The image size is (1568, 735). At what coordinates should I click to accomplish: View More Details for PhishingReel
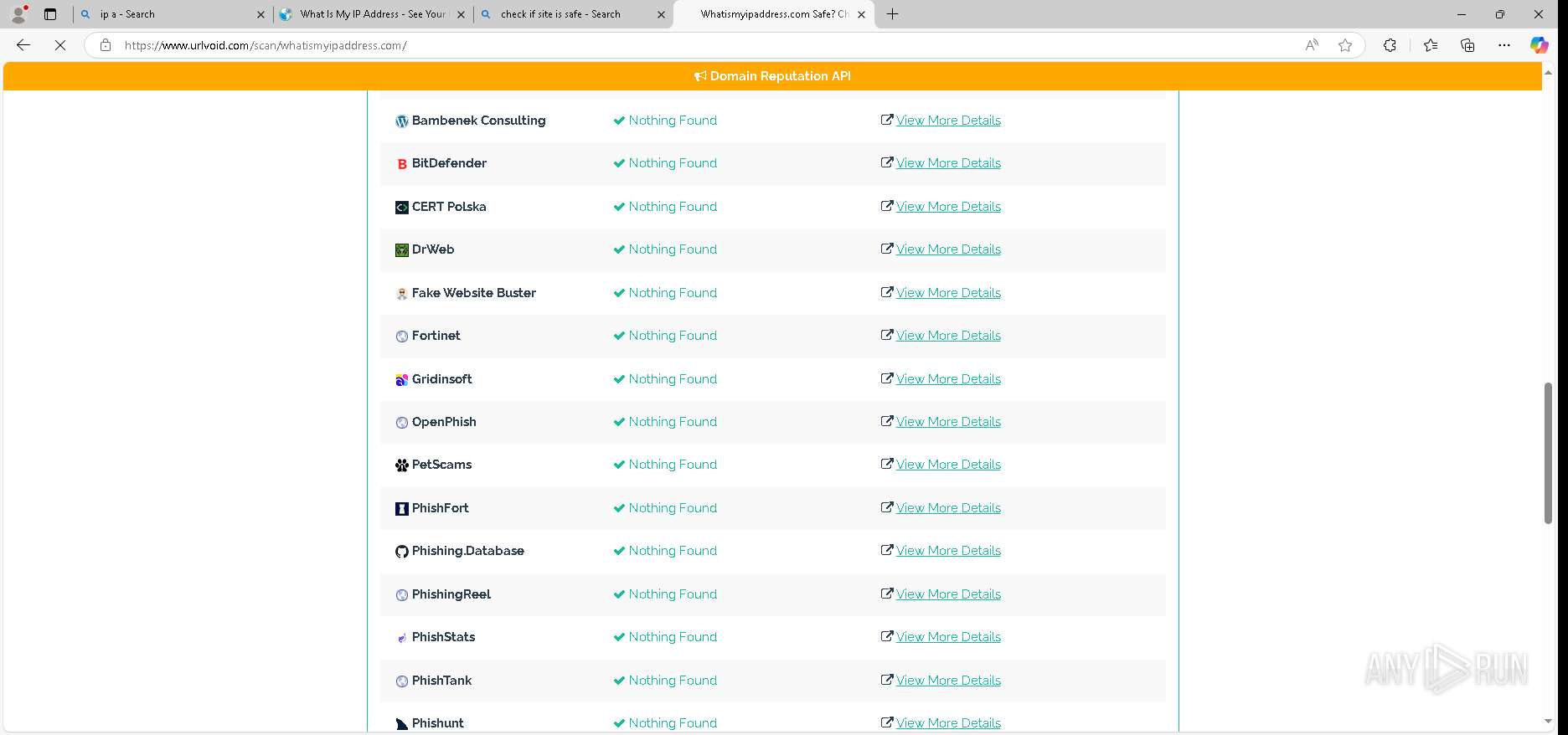[948, 594]
